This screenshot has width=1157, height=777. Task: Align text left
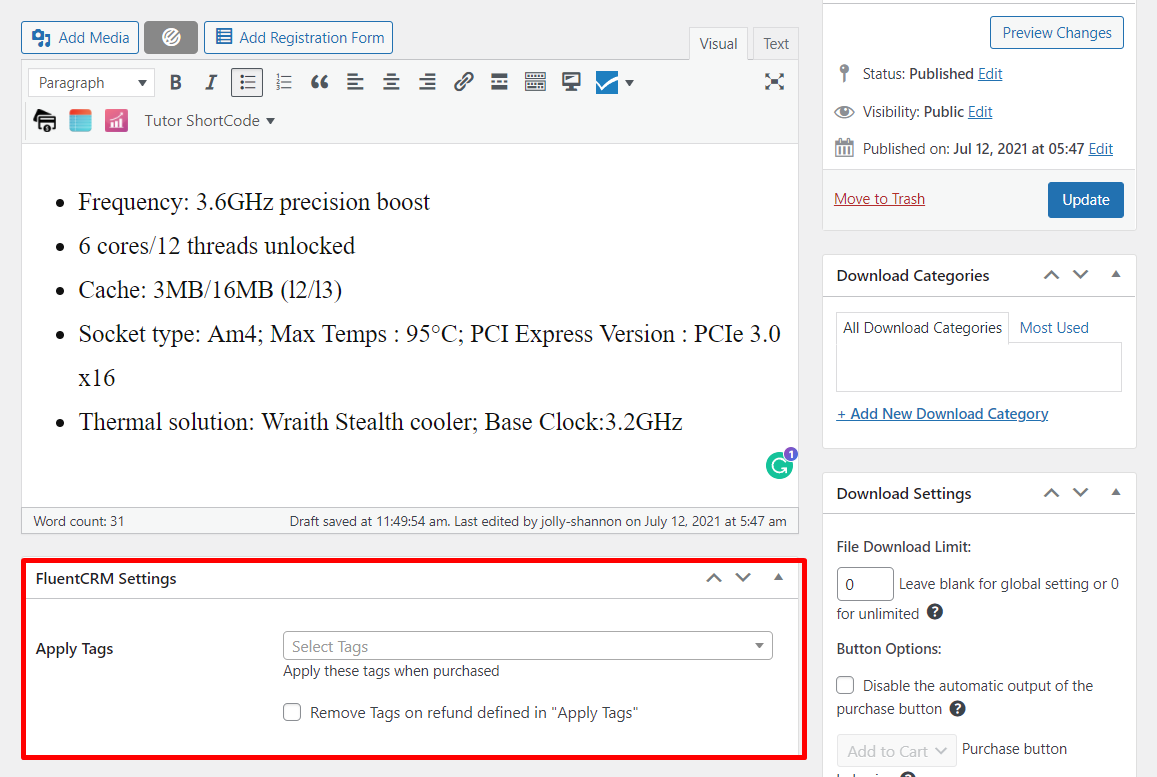click(x=356, y=83)
